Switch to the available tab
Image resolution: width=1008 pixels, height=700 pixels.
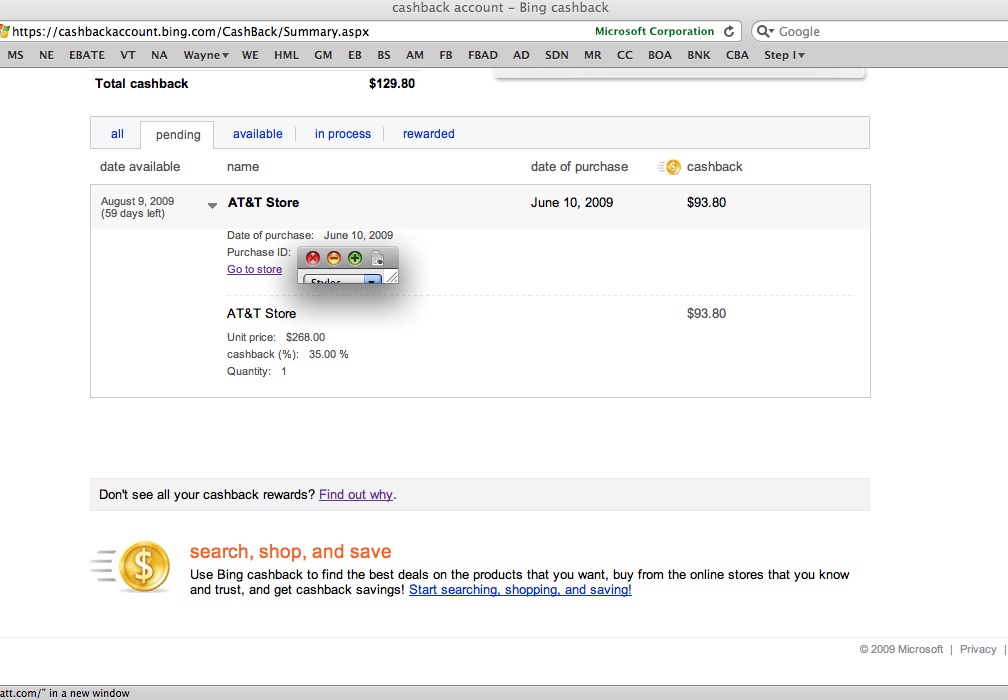click(x=258, y=134)
